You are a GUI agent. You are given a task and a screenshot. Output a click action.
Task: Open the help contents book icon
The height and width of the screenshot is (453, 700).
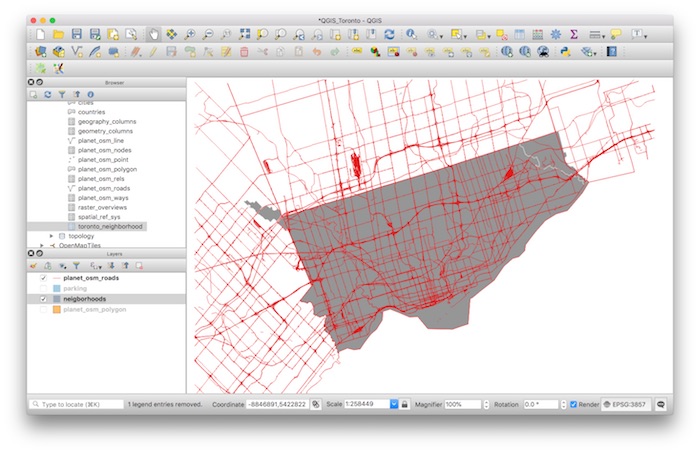(612, 52)
